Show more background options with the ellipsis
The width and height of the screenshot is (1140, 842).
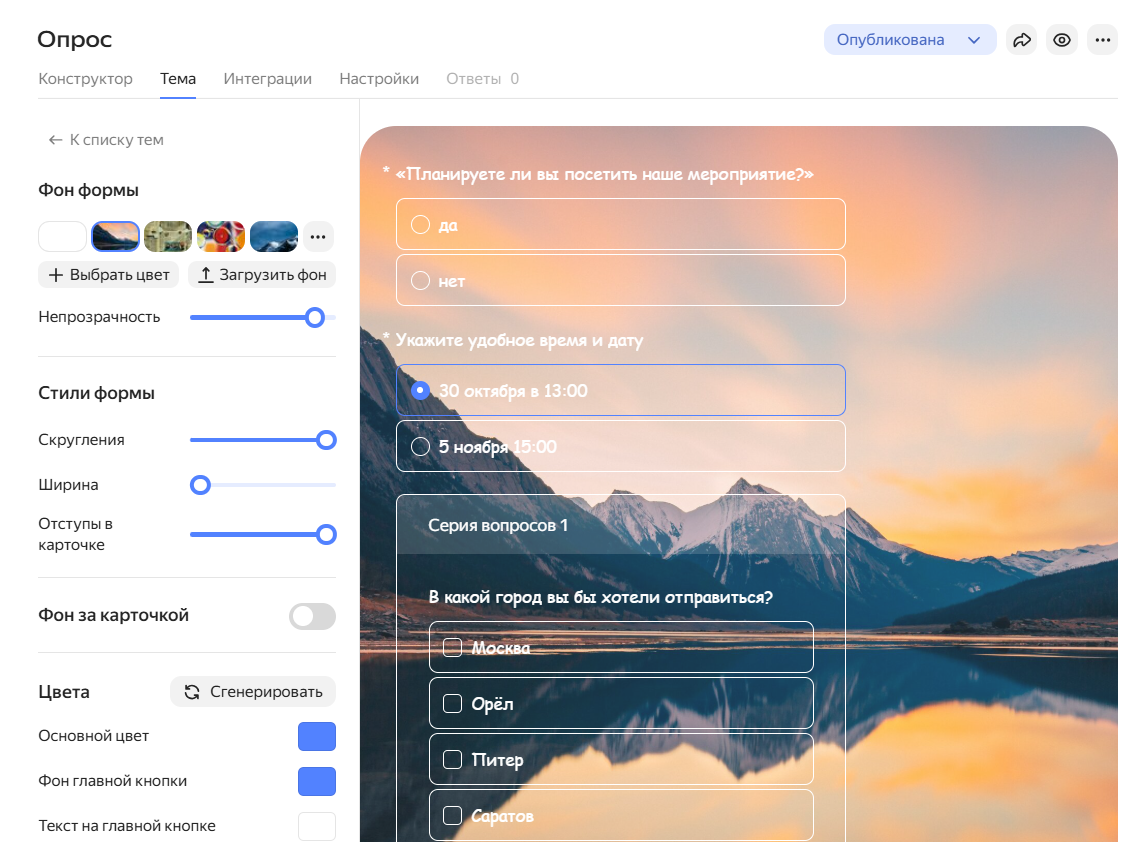[x=318, y=237]
